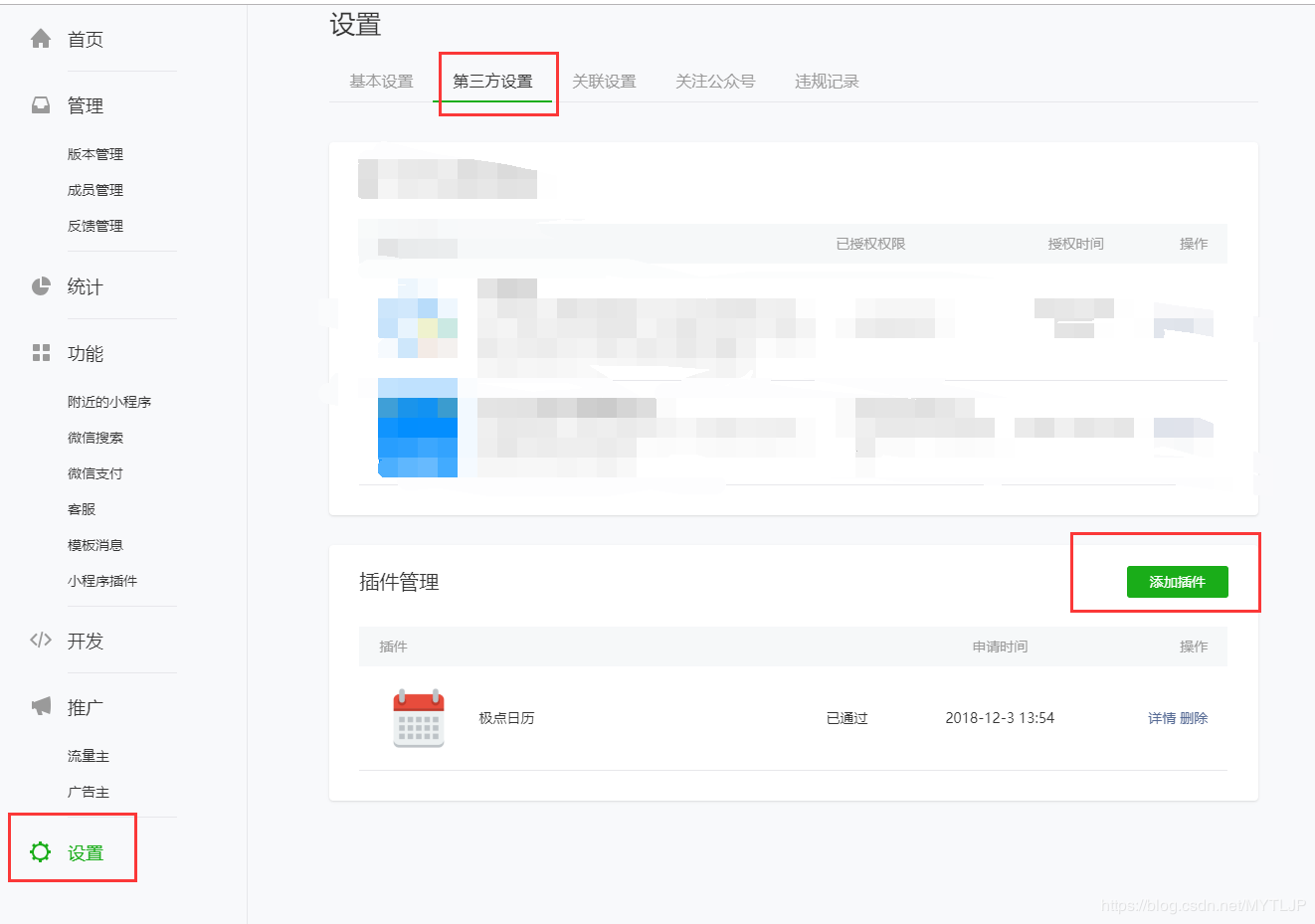
Task: Click the 申请时间 column header
Action: pos(1000,647)
